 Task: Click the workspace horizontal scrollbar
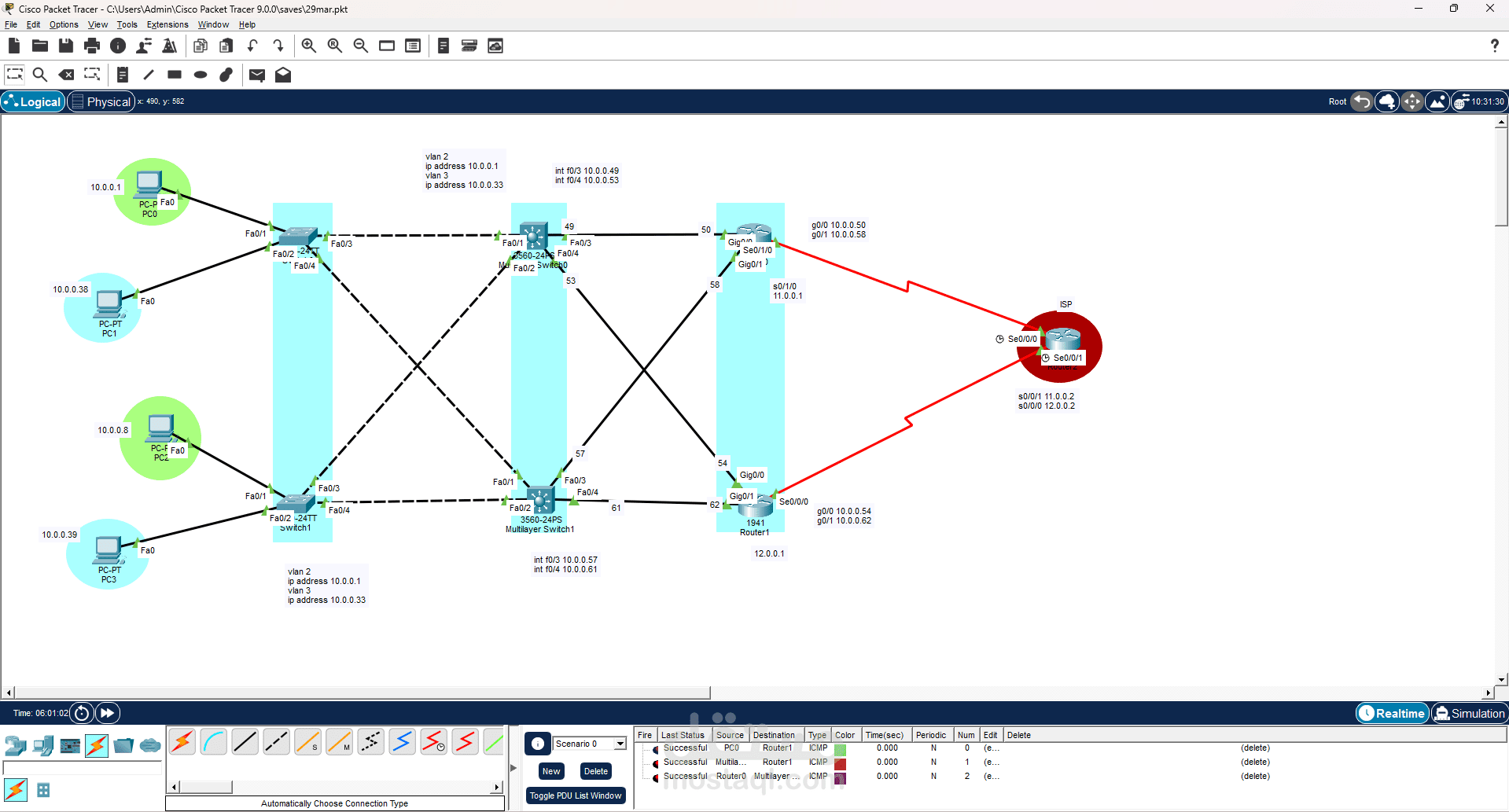tap(362, 693)
